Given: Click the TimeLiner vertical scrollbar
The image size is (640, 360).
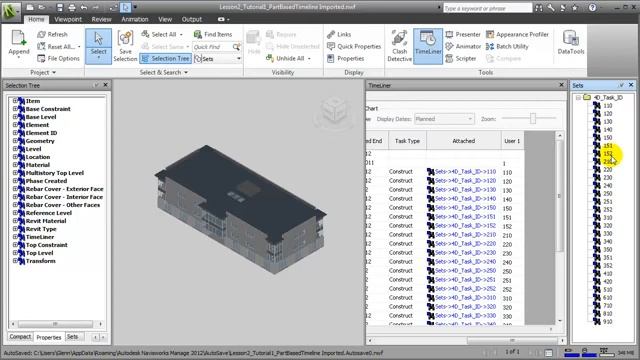Looking at the screenshot, I should click(560, 196).
